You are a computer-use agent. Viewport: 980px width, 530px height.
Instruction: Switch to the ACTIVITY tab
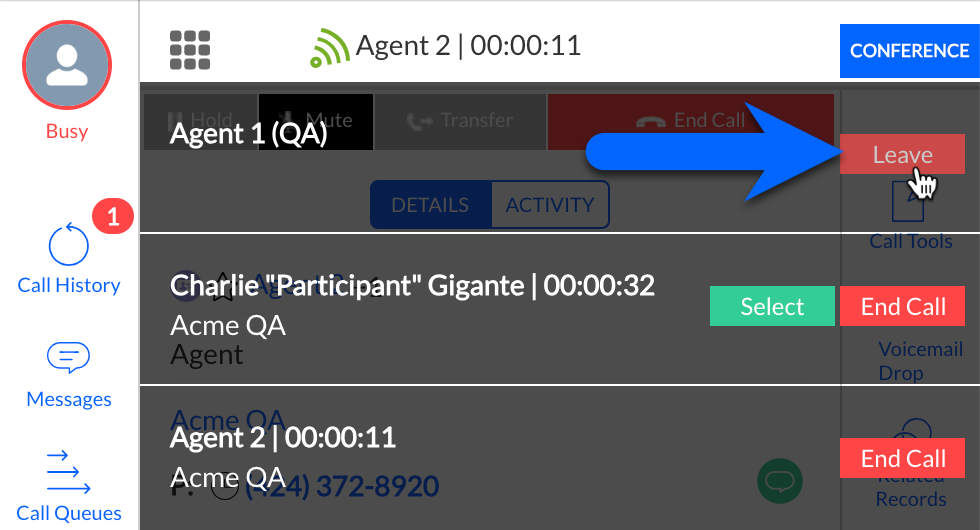click(550, 205)
